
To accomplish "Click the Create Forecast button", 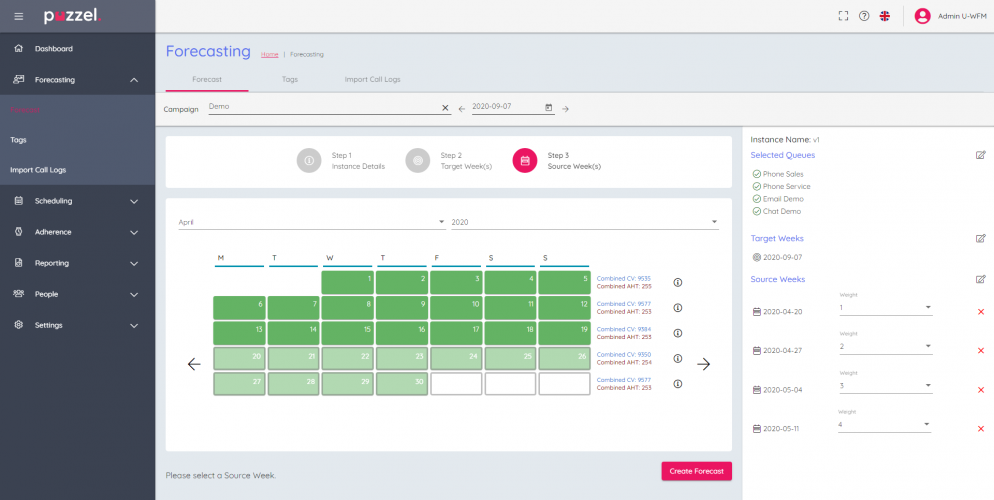I will click(696, 471).
